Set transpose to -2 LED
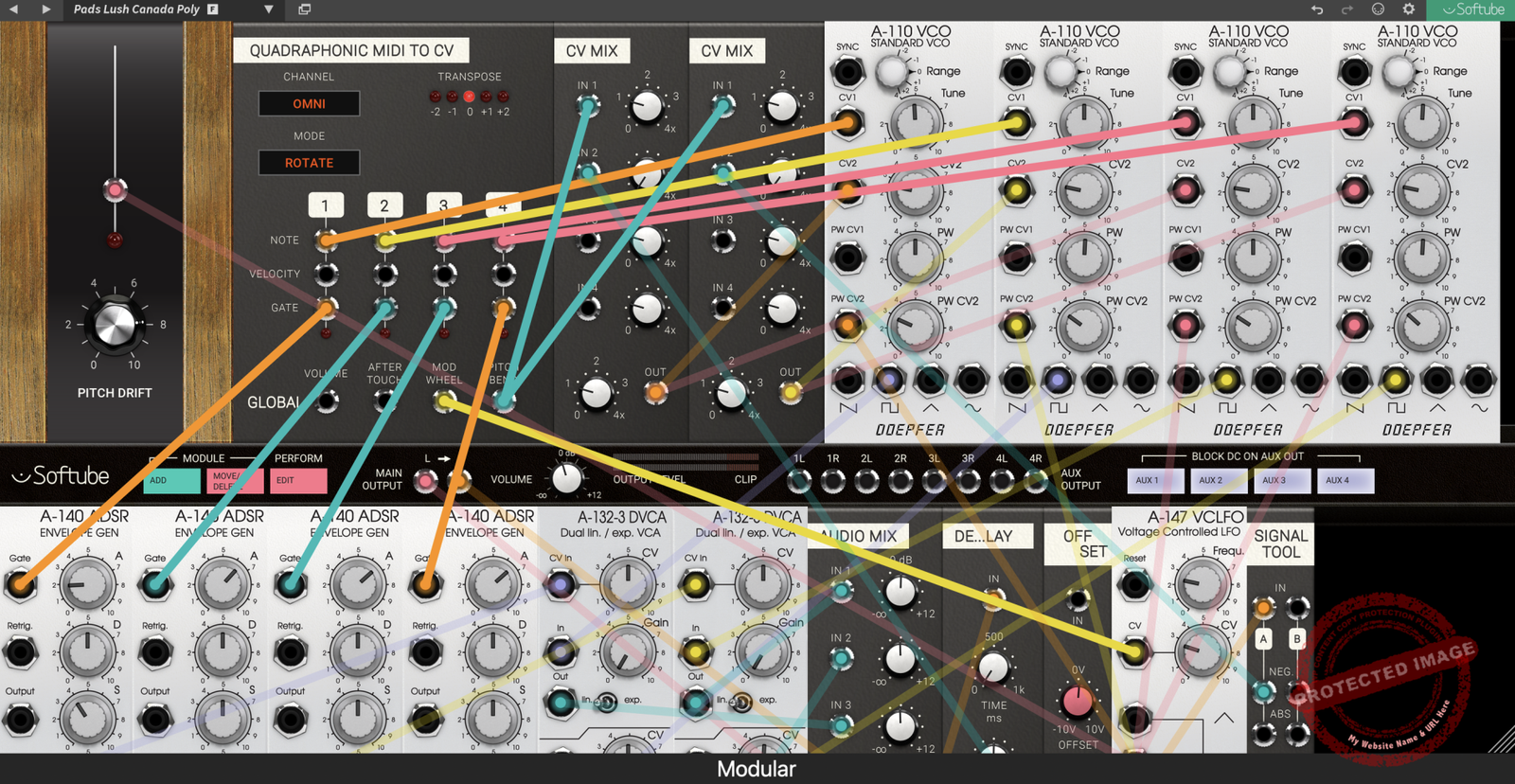 (x=435, y=97)
